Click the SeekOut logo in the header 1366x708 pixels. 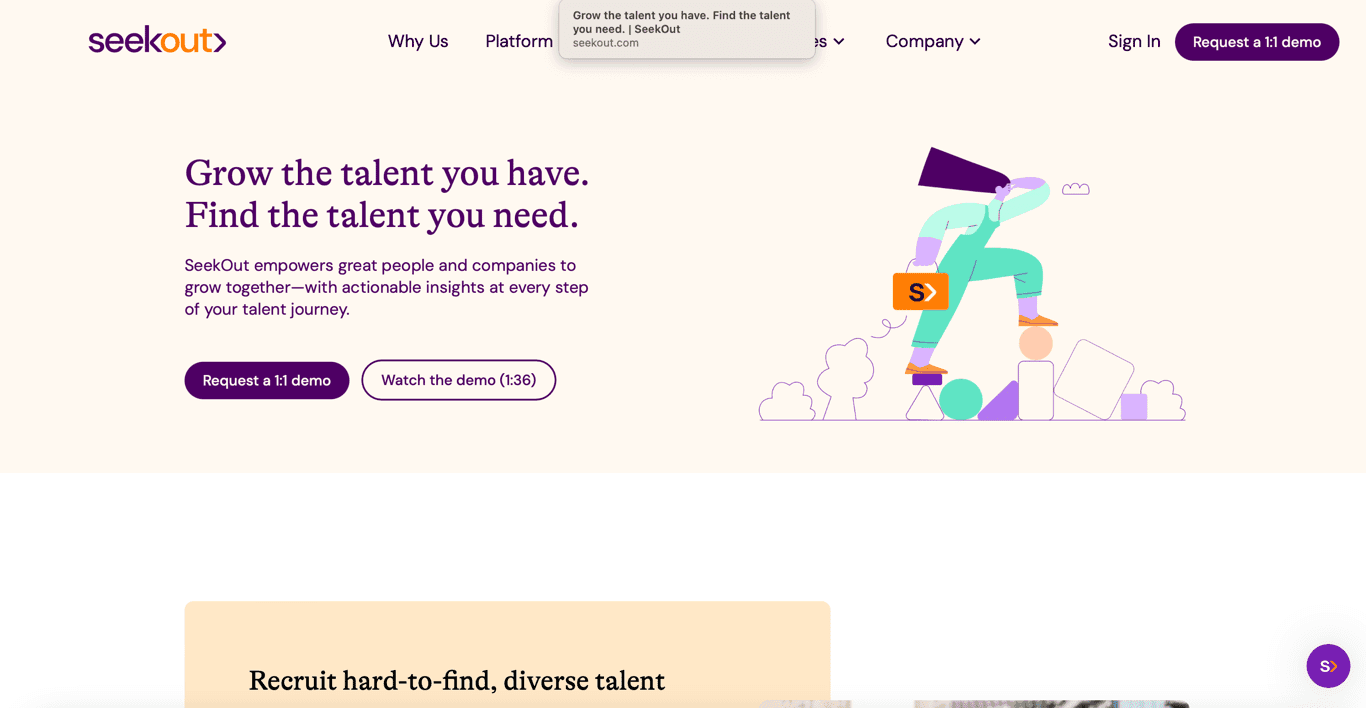(x=157, y=41)
